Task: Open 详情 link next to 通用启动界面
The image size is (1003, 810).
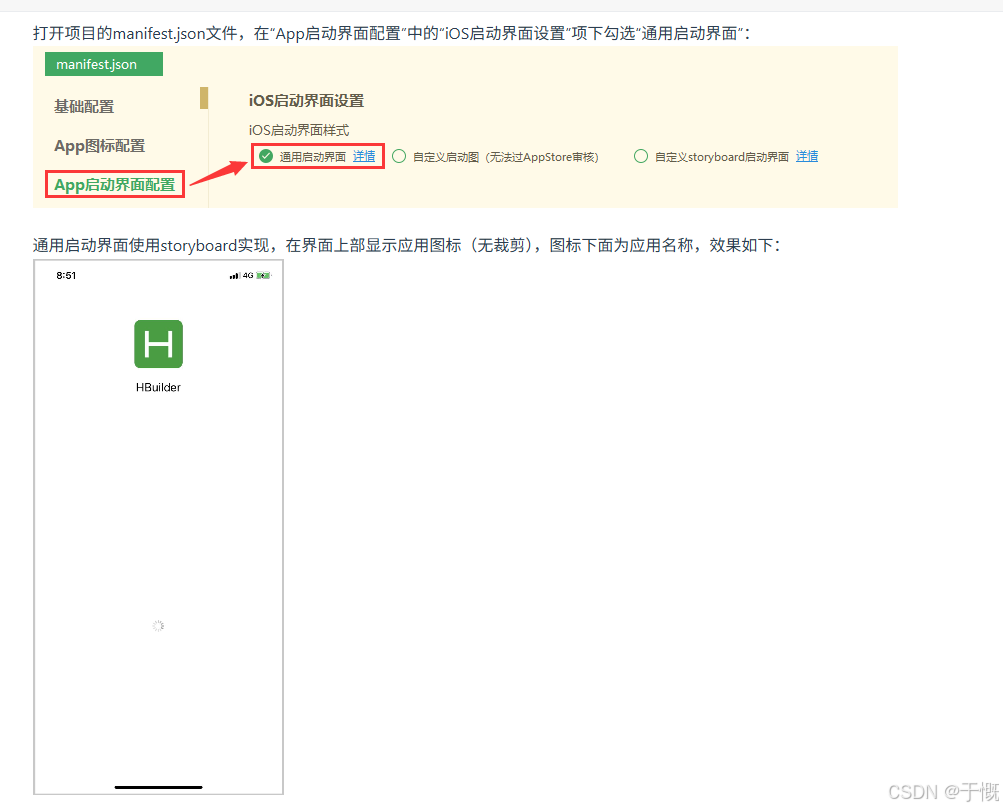Action: [364, 156]
